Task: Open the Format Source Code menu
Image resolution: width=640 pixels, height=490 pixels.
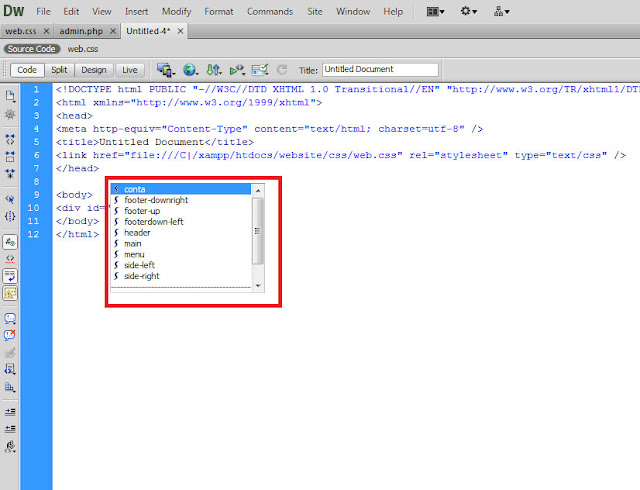Action: 10,446
